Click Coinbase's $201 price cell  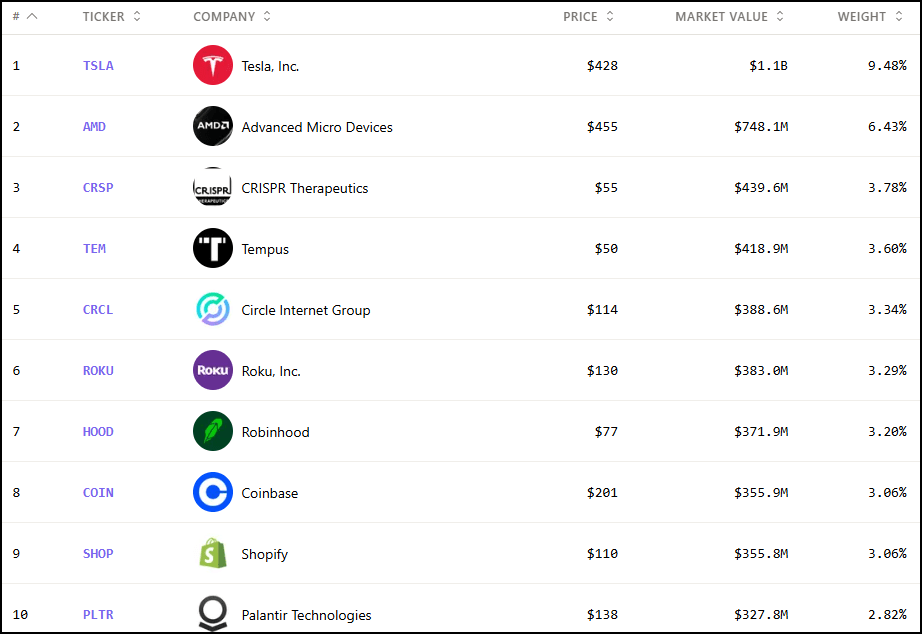pos(602,493)
